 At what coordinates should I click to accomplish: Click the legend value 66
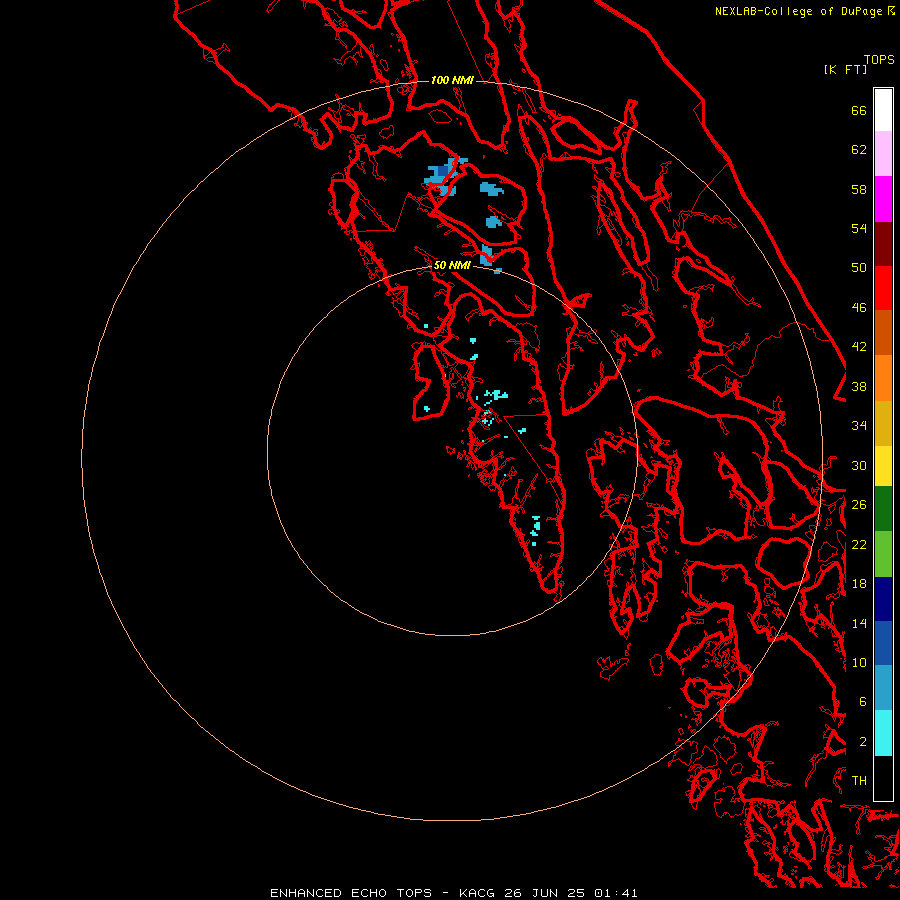click(x=859, y=110)
